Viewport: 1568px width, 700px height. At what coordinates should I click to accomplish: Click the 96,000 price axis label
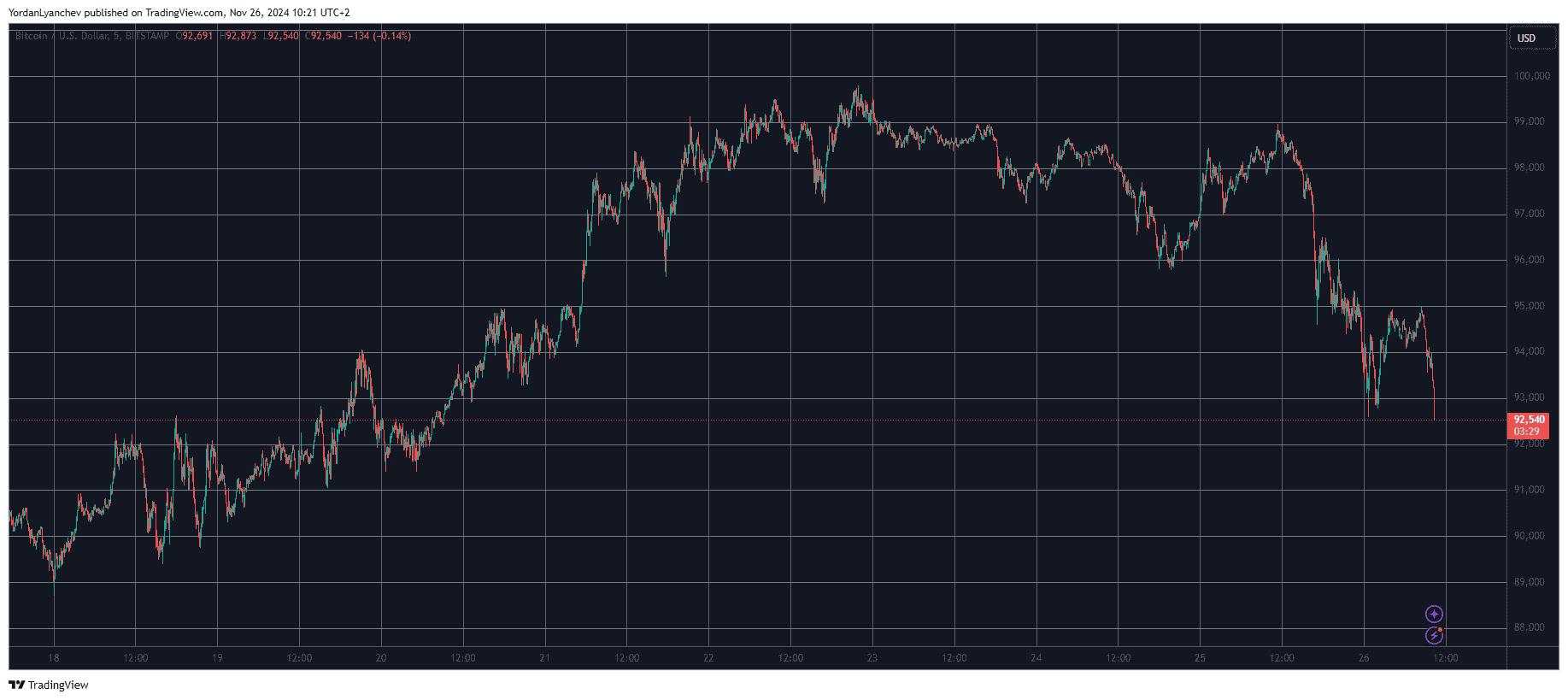1530,260
